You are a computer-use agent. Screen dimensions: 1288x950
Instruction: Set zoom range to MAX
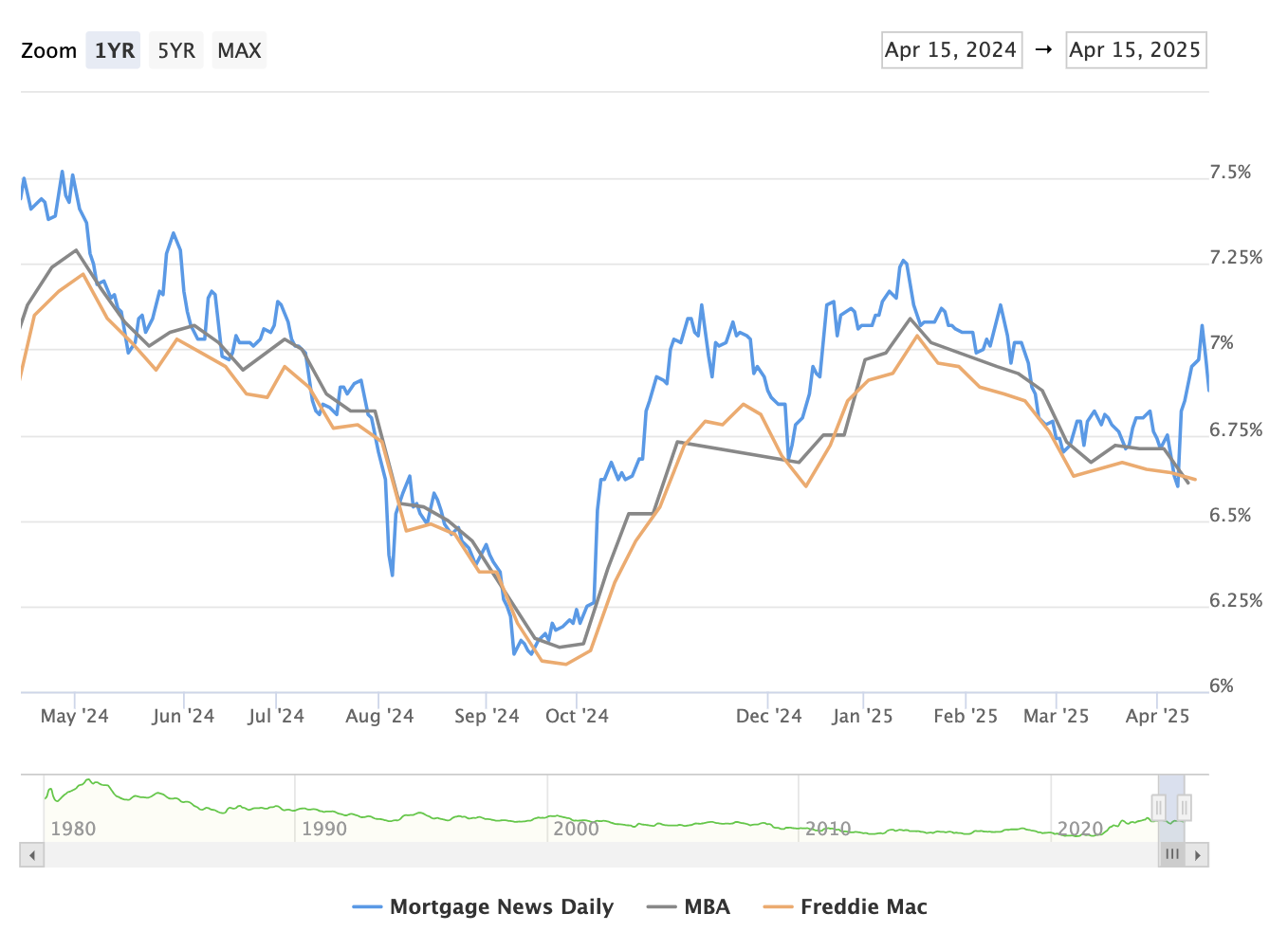click(239, 50)
